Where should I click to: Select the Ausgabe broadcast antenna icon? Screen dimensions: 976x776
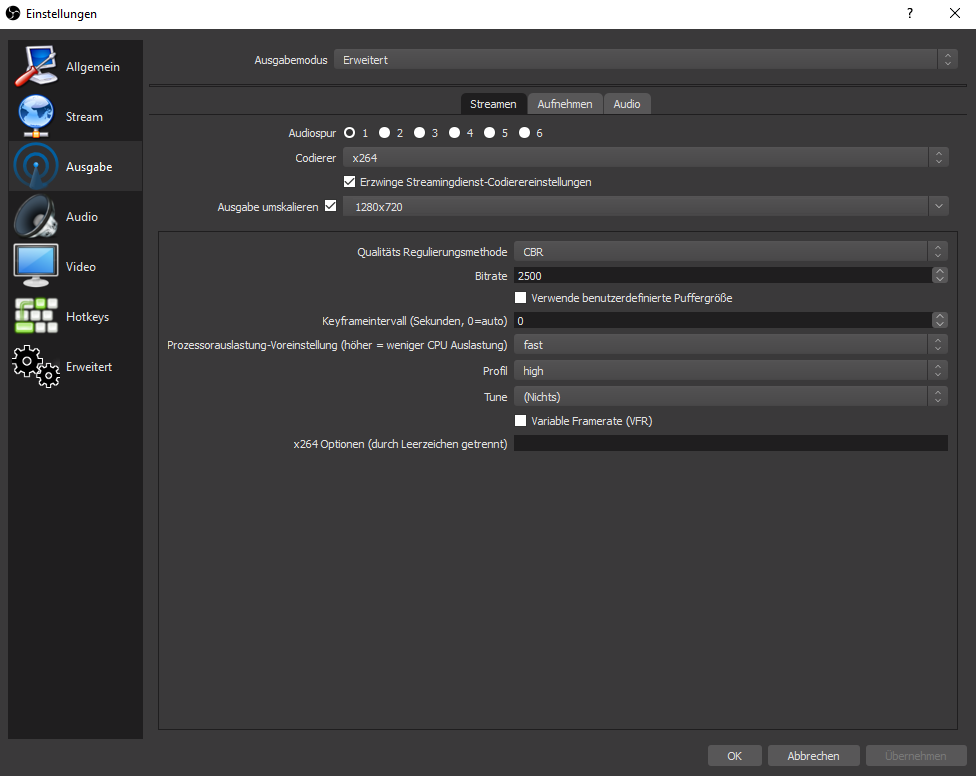tap(36, 166)
